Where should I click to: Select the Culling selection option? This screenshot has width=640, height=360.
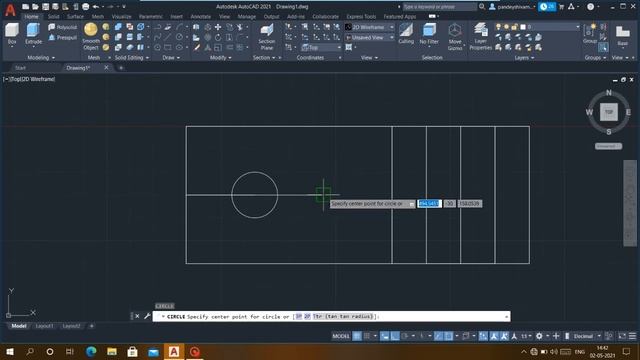[x=406, y=33]
